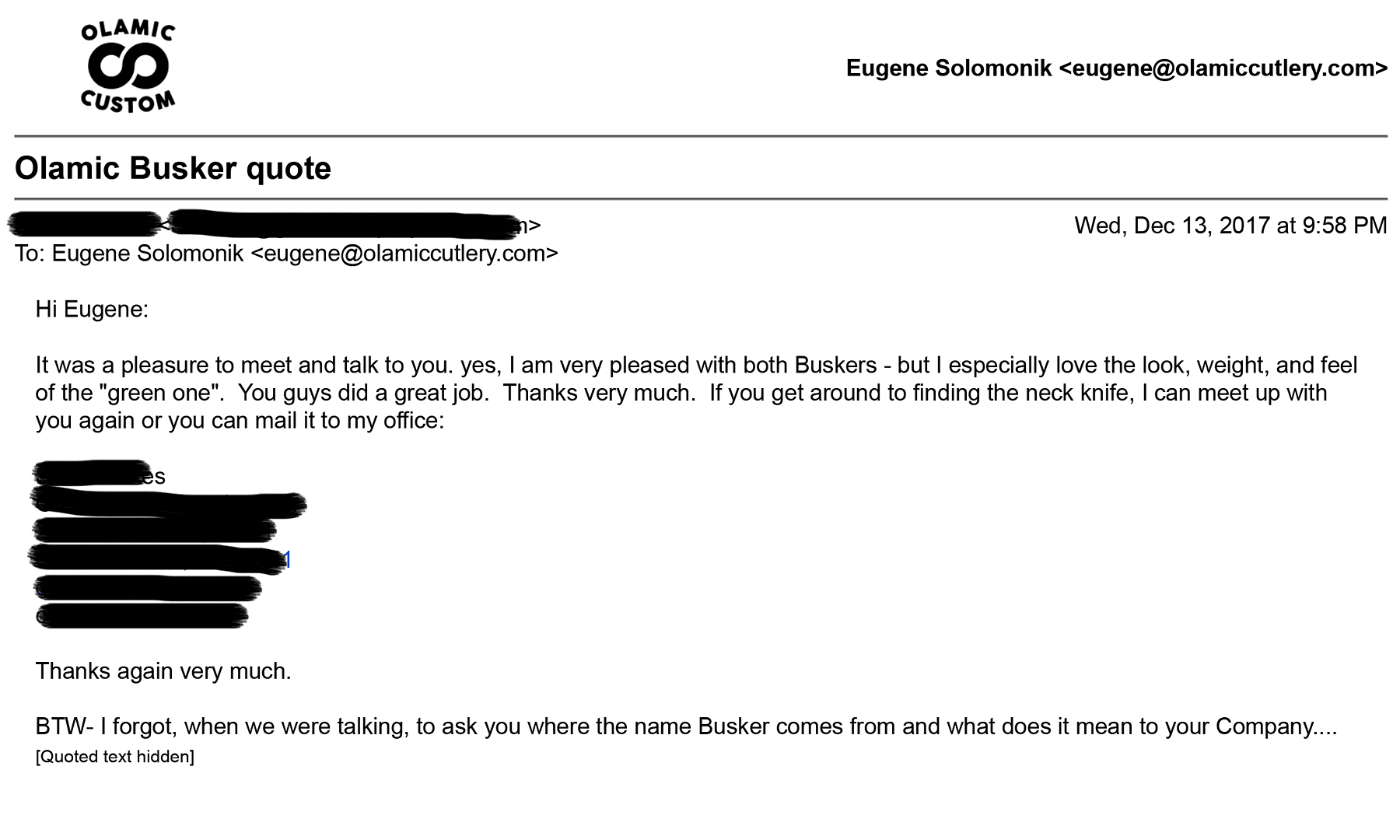
Task: Click the redacted sender name block
Action: tap(84, 224)
